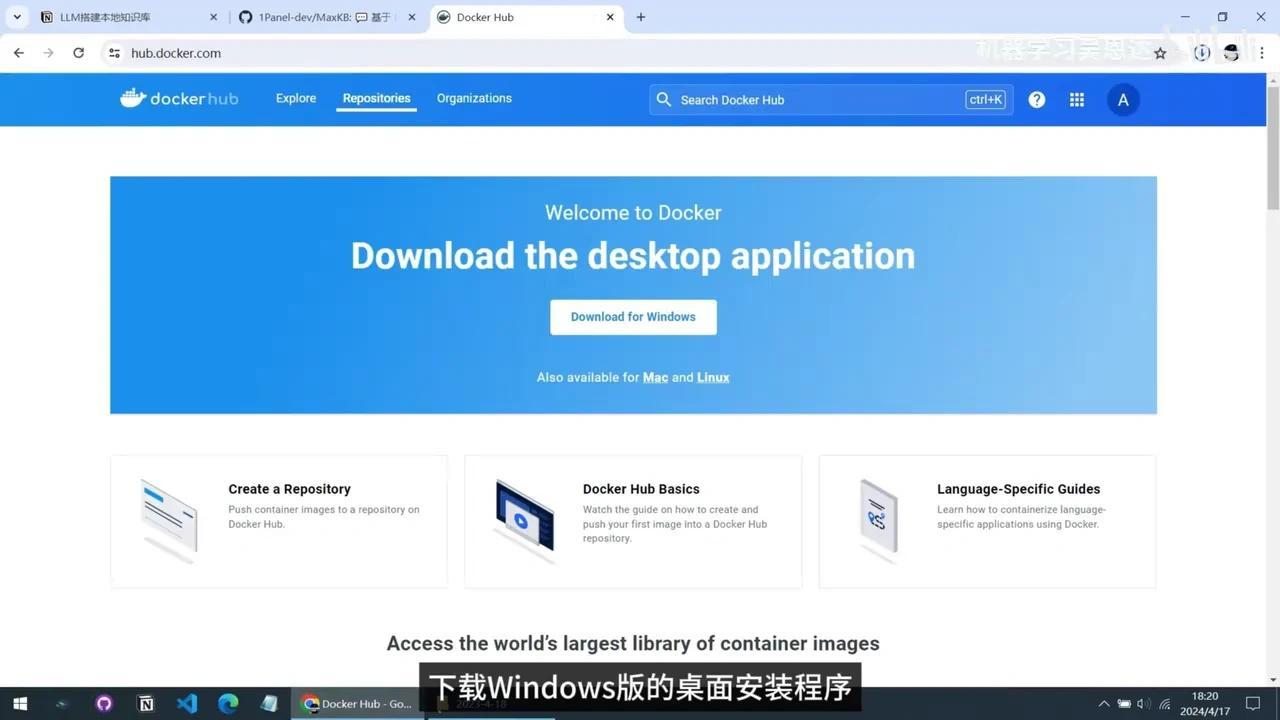Open the tab search dropdown arrow

pyautogui.click(x=17, y=17)
